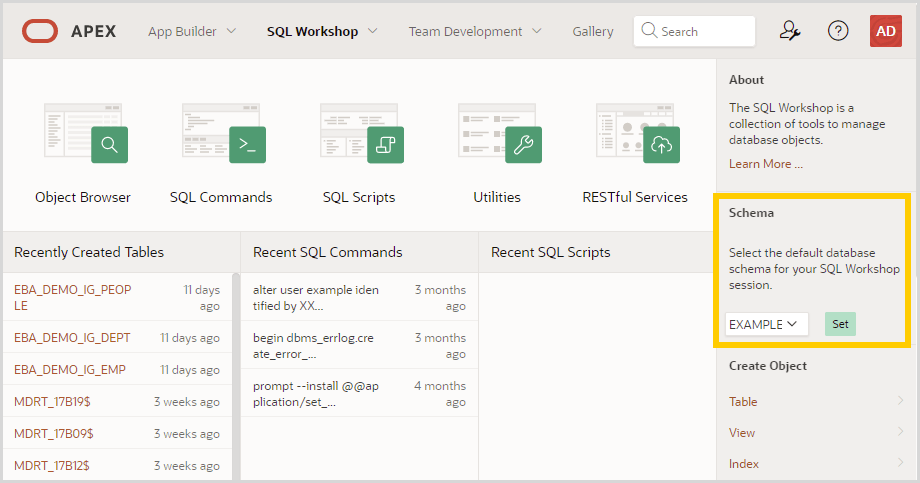Click the '11 days ago' text beside EBA_DEMO_IG_DEPT

click(x=190, y=338)
